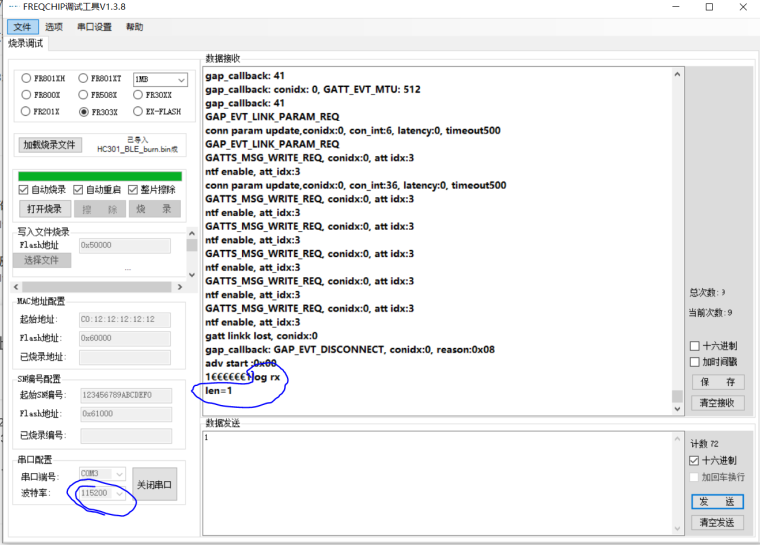The image size is (760, 545).
Task: Select the FR801XH chip radio button
Action: click(x=26, y=78)
